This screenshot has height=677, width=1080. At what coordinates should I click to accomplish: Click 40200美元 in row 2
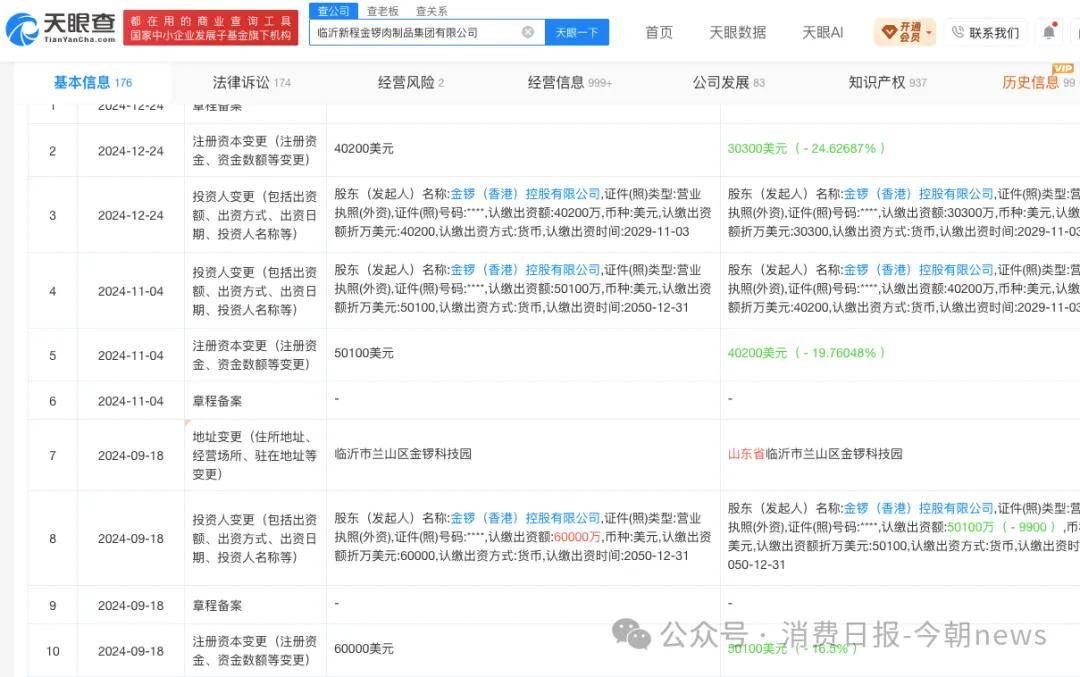coord(364,149)
